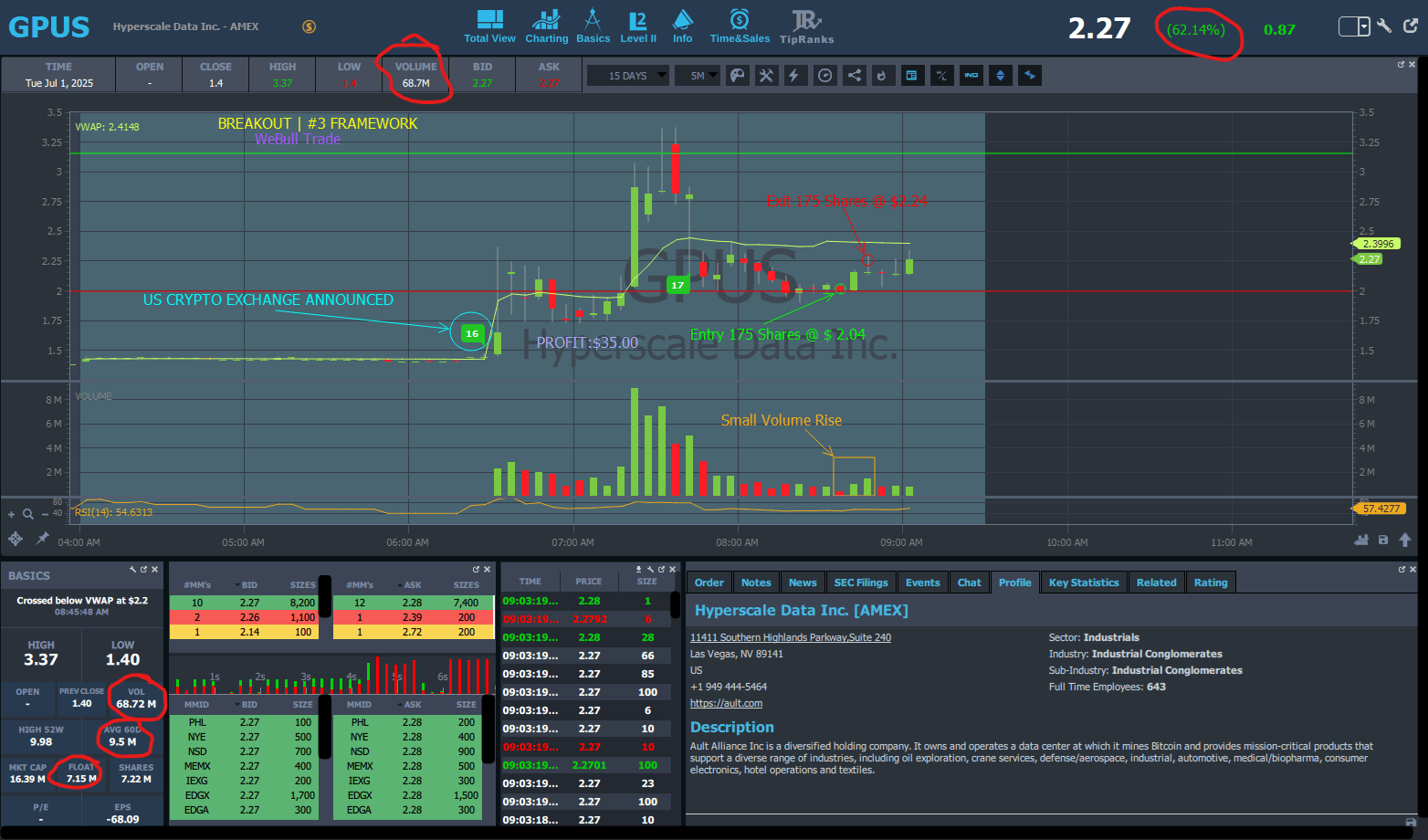
Task: Open the Time&Sales view
Action: tap(740, 26)
